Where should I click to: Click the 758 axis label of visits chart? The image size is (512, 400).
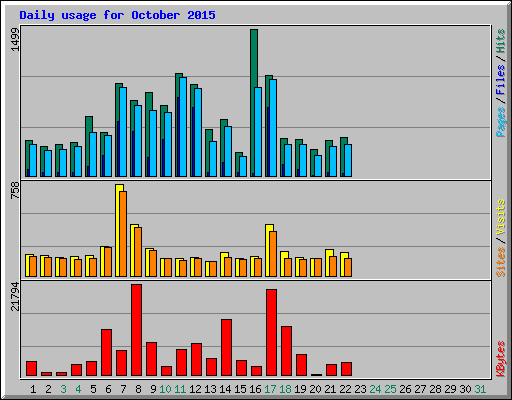click(15, 191)
